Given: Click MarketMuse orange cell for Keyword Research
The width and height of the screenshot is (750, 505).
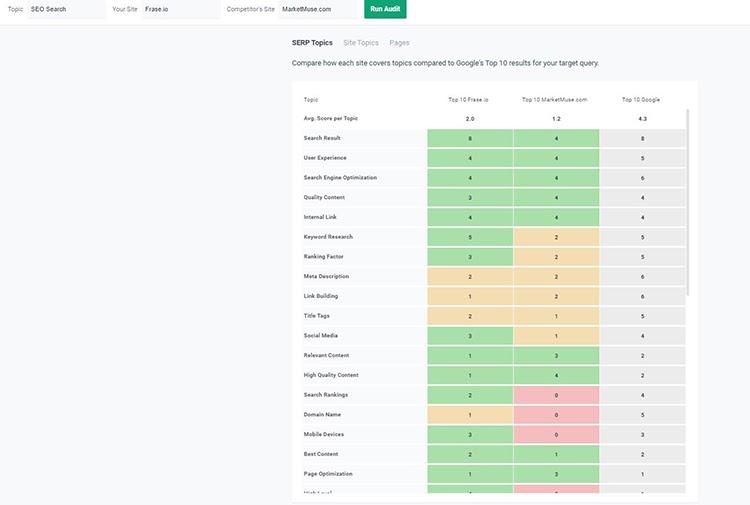Looking at the screenshot, I should tap(556, 237).
